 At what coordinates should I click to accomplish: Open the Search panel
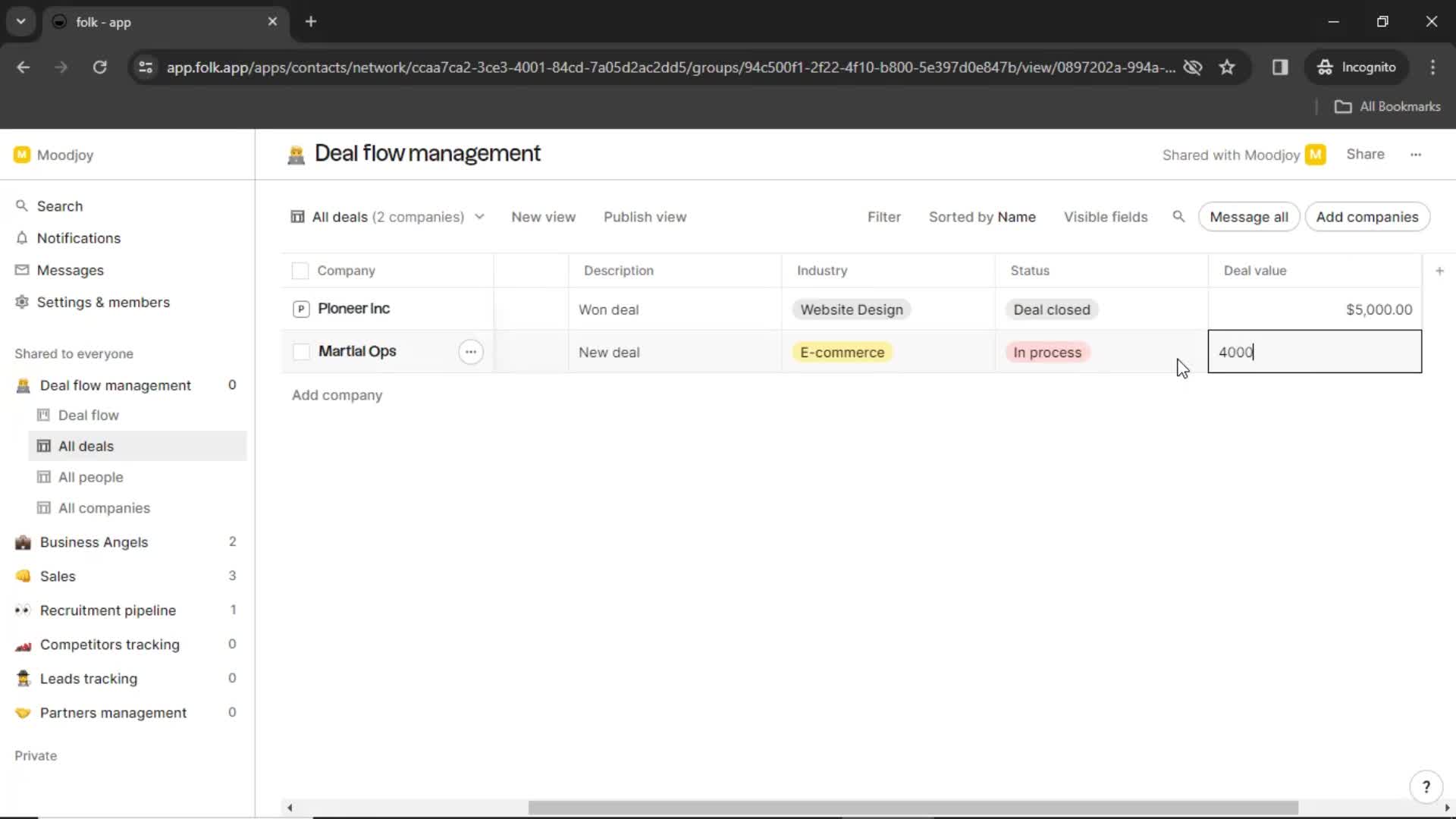[60, 205]
